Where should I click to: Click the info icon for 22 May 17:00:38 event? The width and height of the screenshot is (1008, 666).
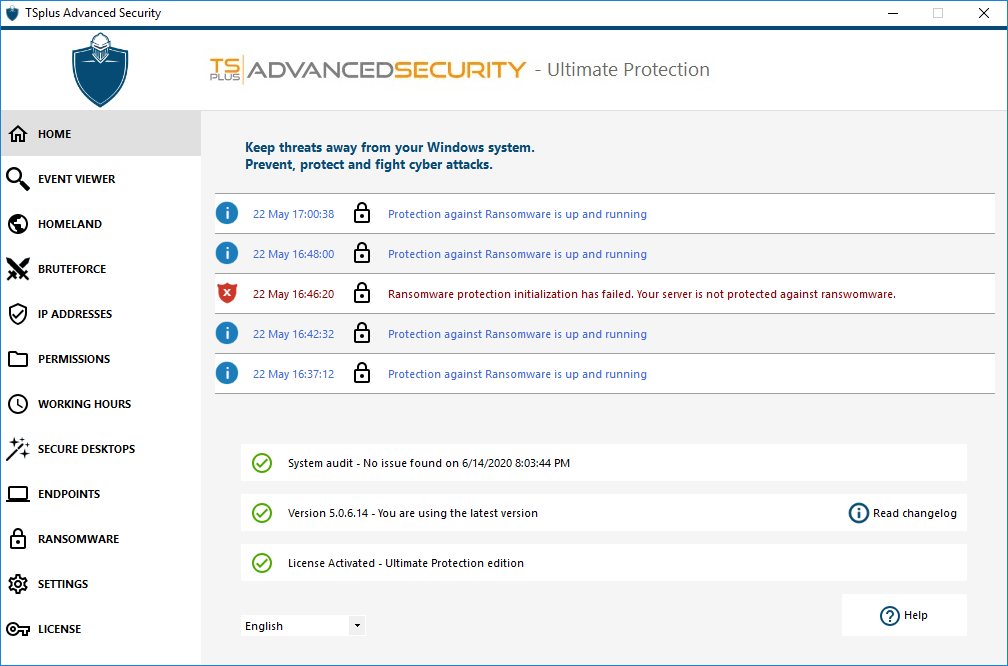pyautogui.click(x=227, y=213)
